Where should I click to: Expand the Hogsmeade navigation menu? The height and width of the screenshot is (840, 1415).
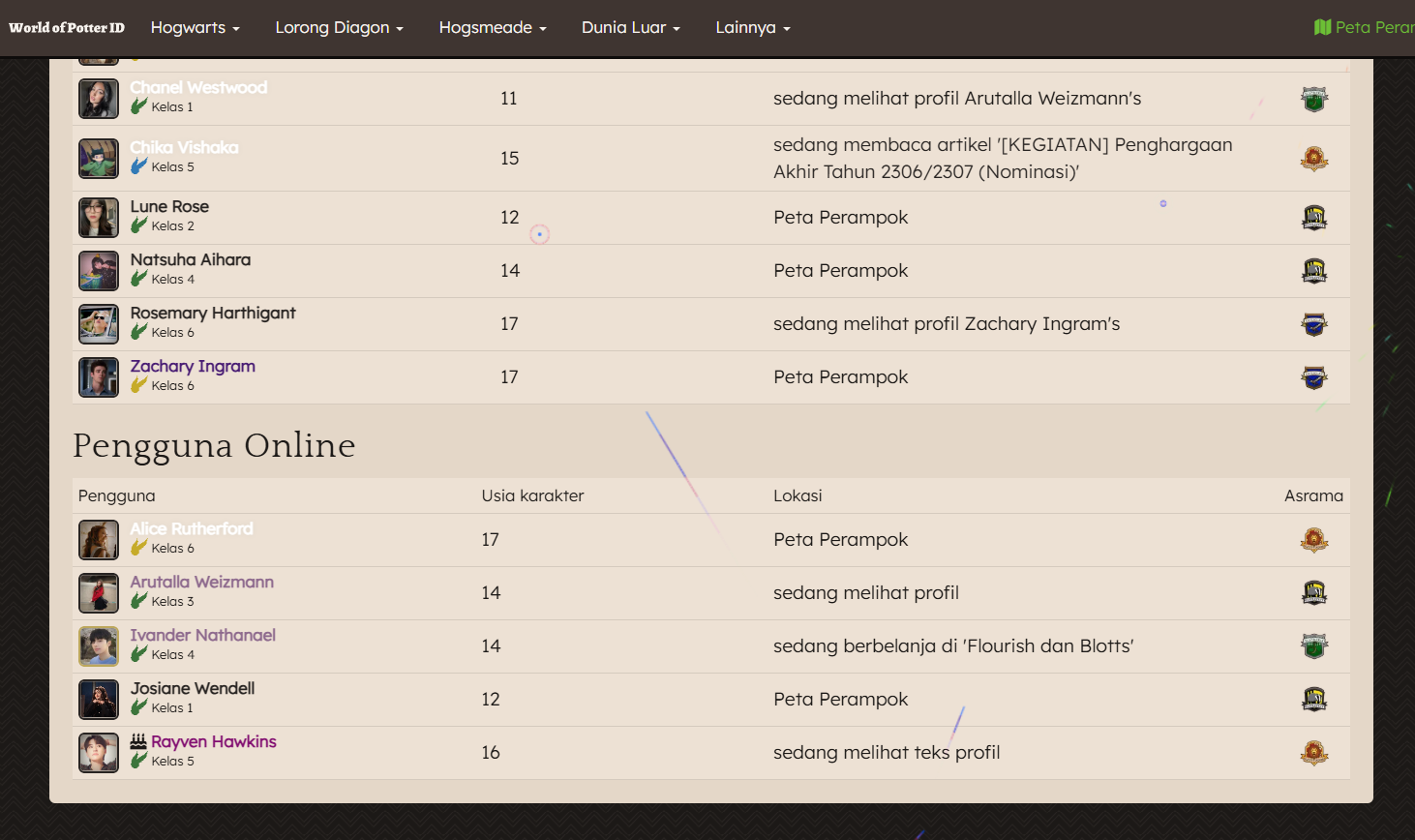(x=492, y=27)
